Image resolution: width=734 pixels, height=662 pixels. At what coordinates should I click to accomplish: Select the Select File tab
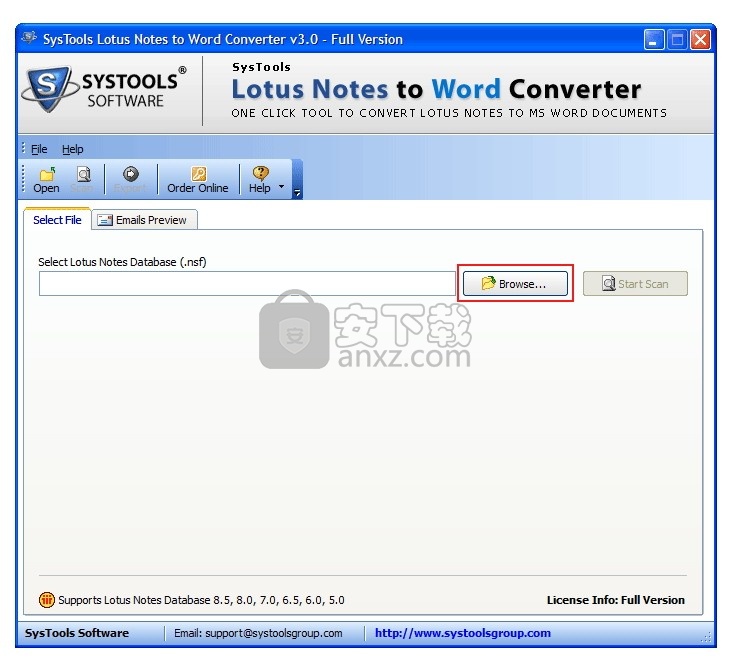[57, 220]
